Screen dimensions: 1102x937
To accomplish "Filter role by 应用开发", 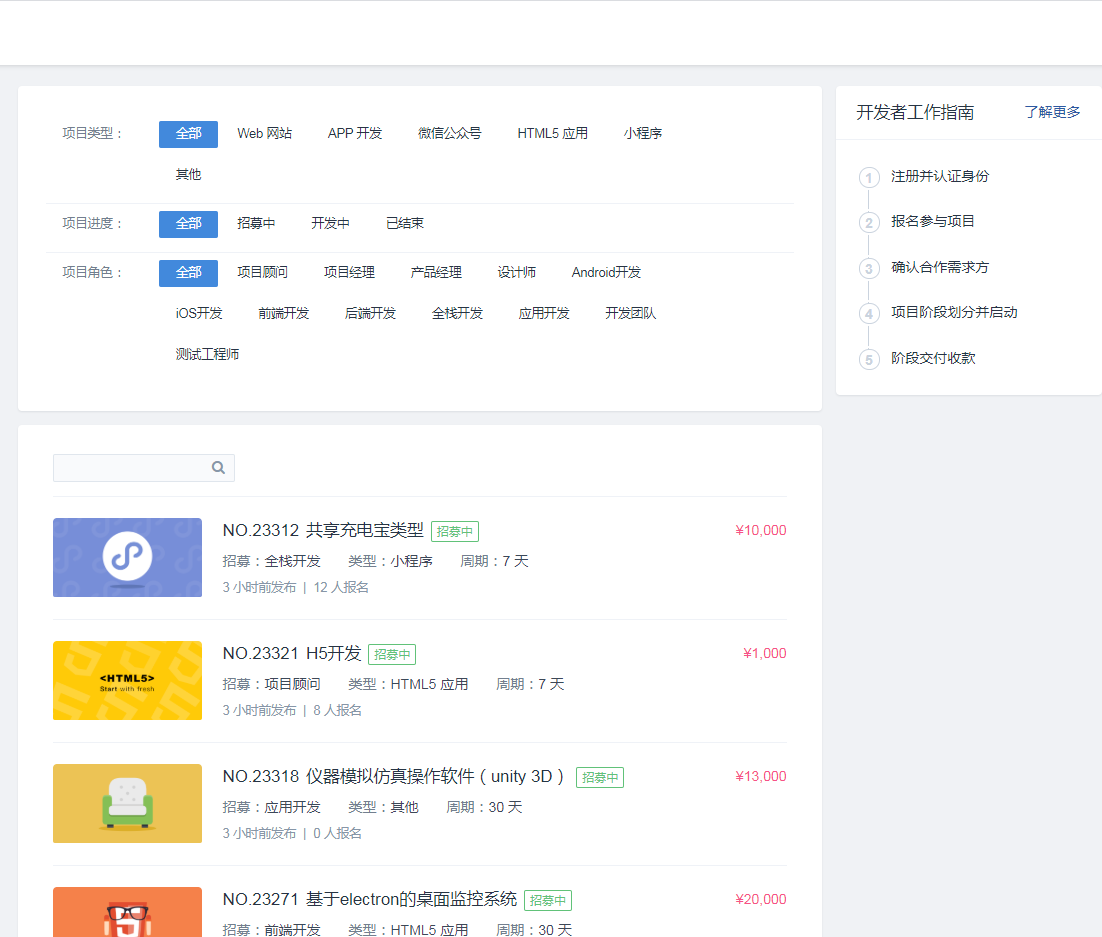I will click(x=544, y=314).
